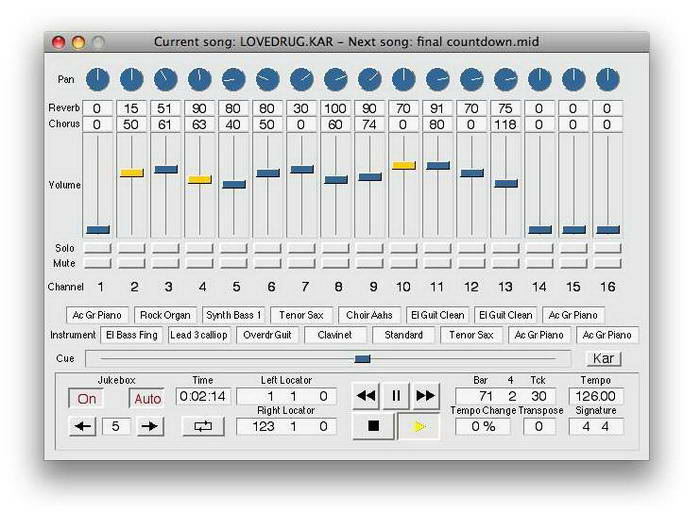
Task: Click the Tempo field showing 126.00
Action: coord(596,396)
